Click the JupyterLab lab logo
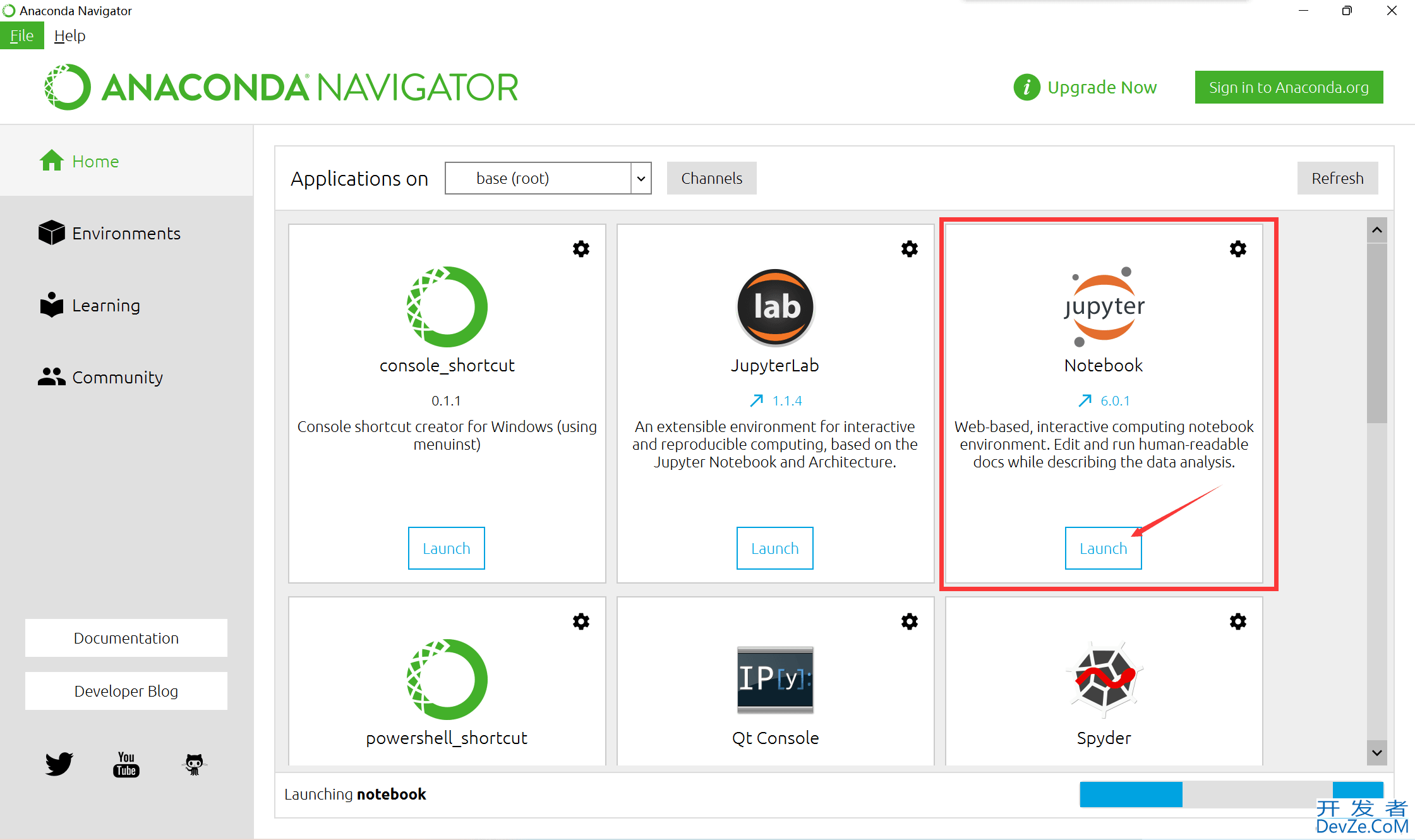Image resolution: width=1415 pixels, height=840 pixels. coord(776,308)
